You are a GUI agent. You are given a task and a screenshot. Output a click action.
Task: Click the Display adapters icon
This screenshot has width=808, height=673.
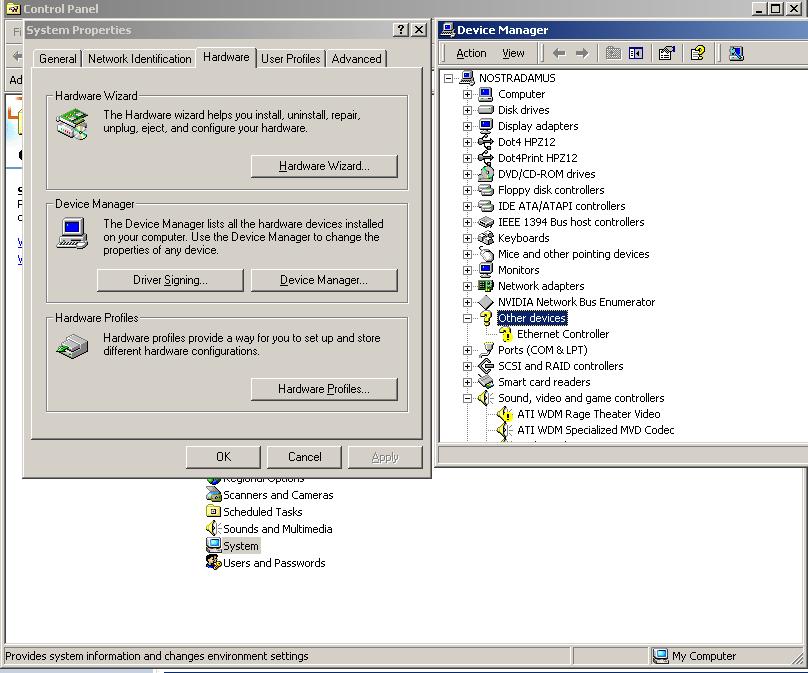click(x=485, y=126)
